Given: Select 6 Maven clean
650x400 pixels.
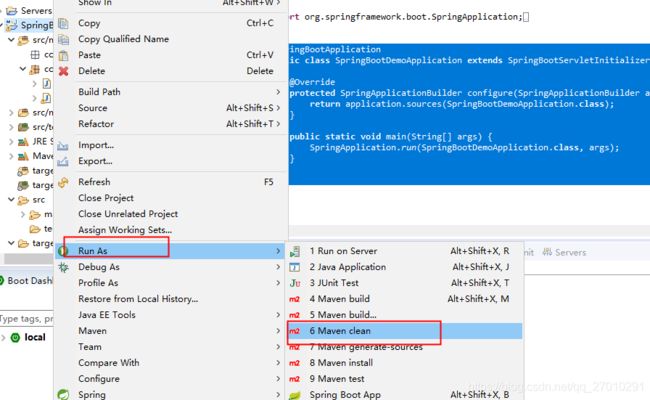Looking at the screenshot, I should click(405, 331).
